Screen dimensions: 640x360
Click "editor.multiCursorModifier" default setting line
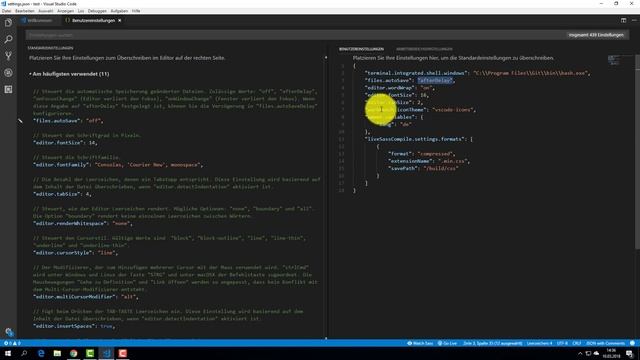(x=86, y=297)
